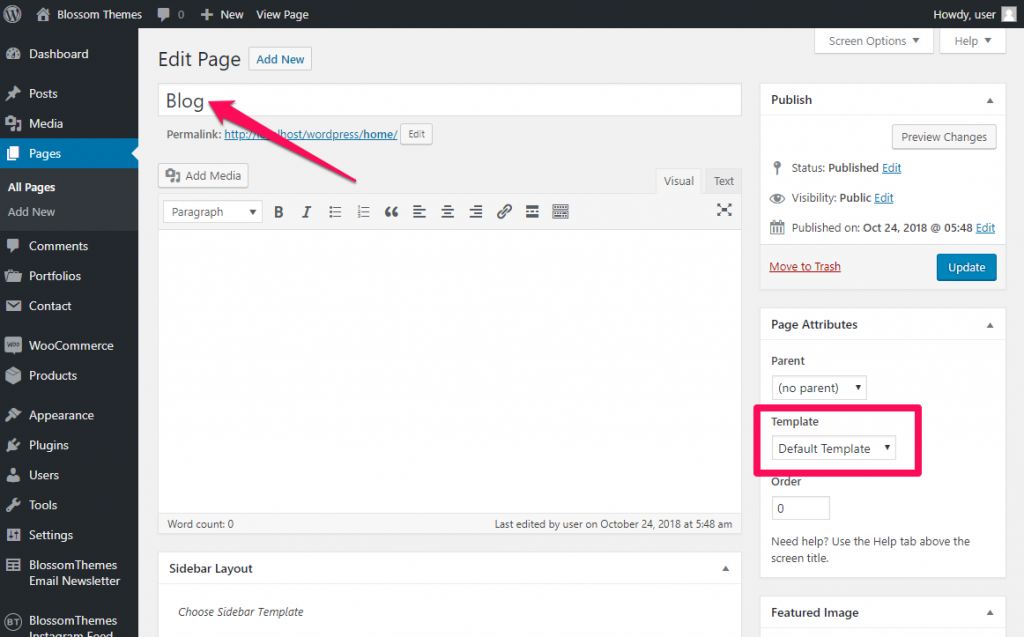The width and height of the screenshot is (1024, 637).
Task: Click the Update button to save
Action: (966, 267)
